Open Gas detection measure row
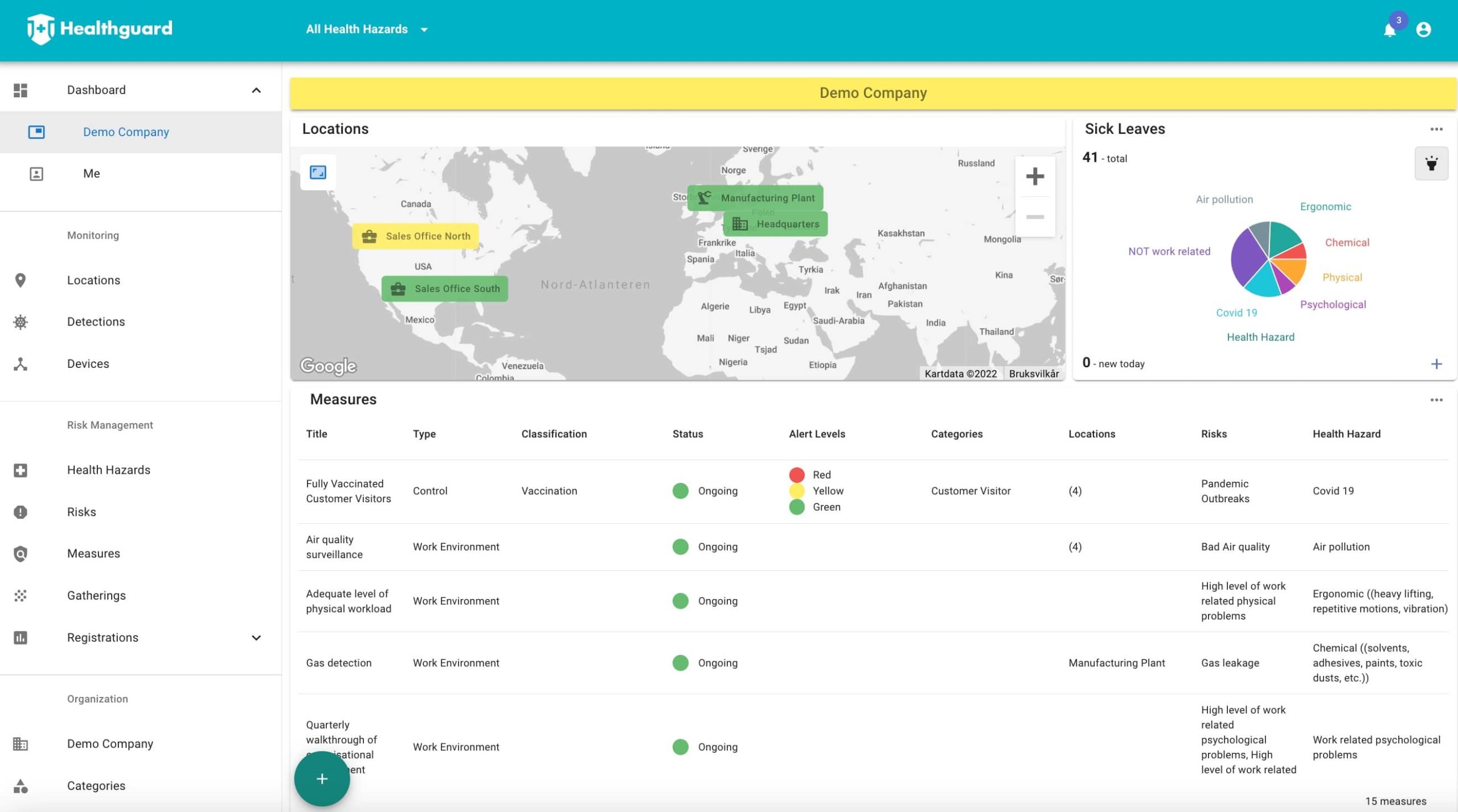This screenshot has height=812, width=1458. [x=873, y=663]
